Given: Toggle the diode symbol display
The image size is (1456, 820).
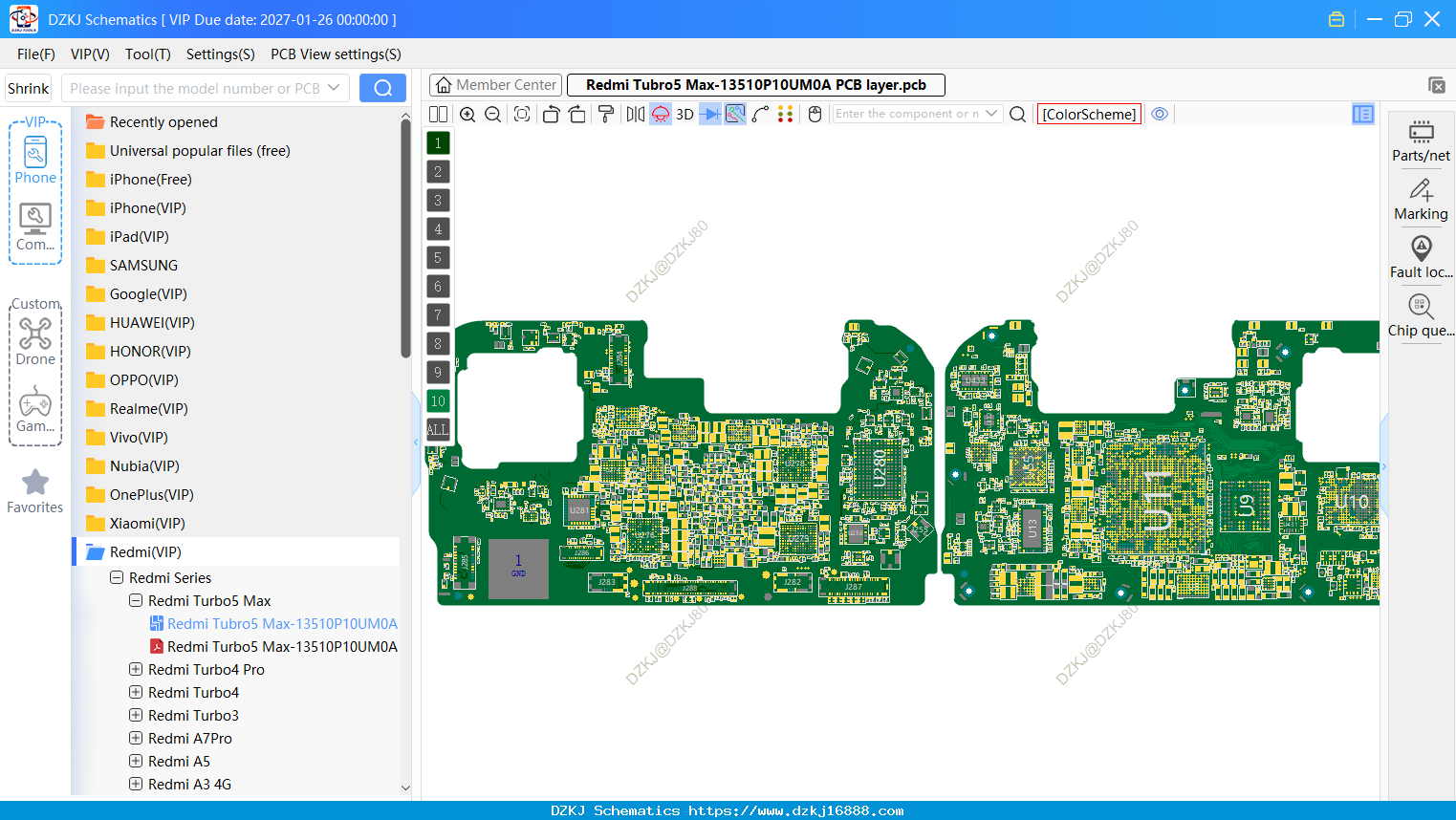Looking at the screenshot, I should [710, 114].
